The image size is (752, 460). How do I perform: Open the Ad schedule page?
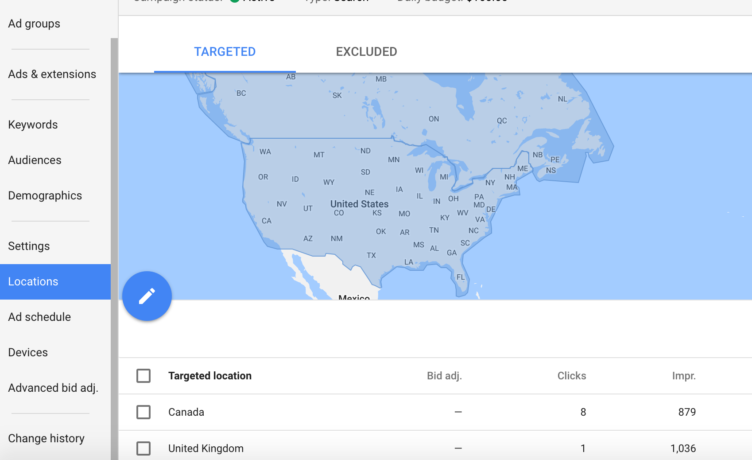tap(39, 317)
